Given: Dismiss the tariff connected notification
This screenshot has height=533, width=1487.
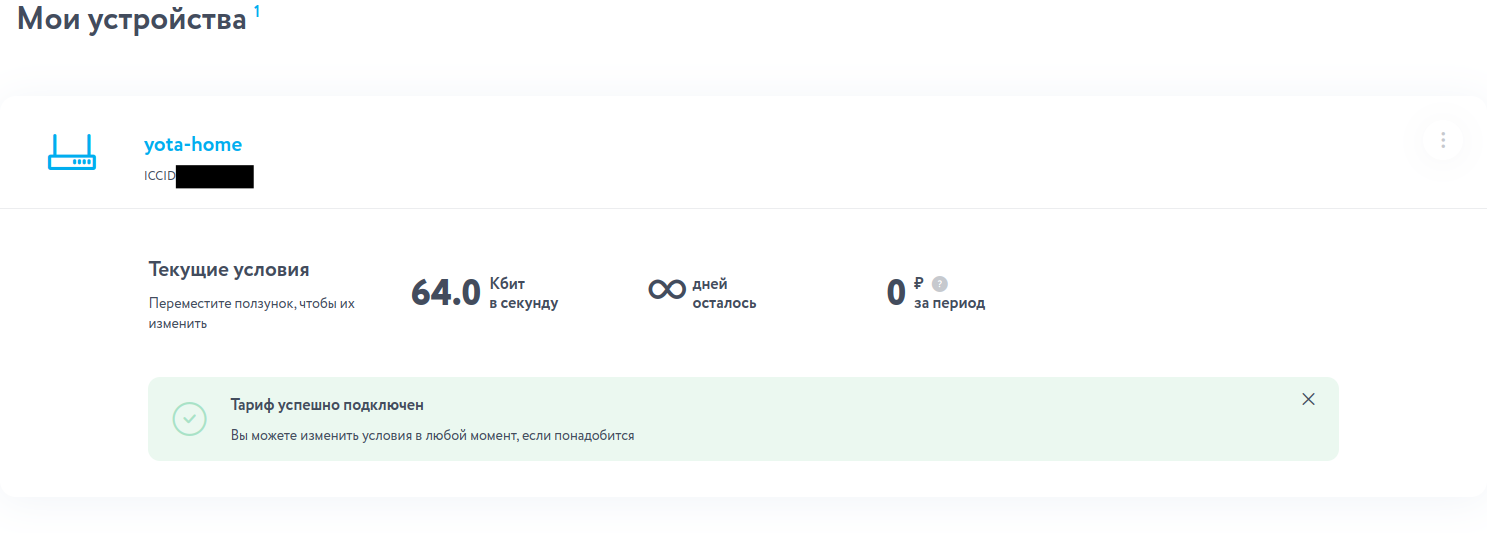Looking at the screenshot, I should tap(1308, 399).
